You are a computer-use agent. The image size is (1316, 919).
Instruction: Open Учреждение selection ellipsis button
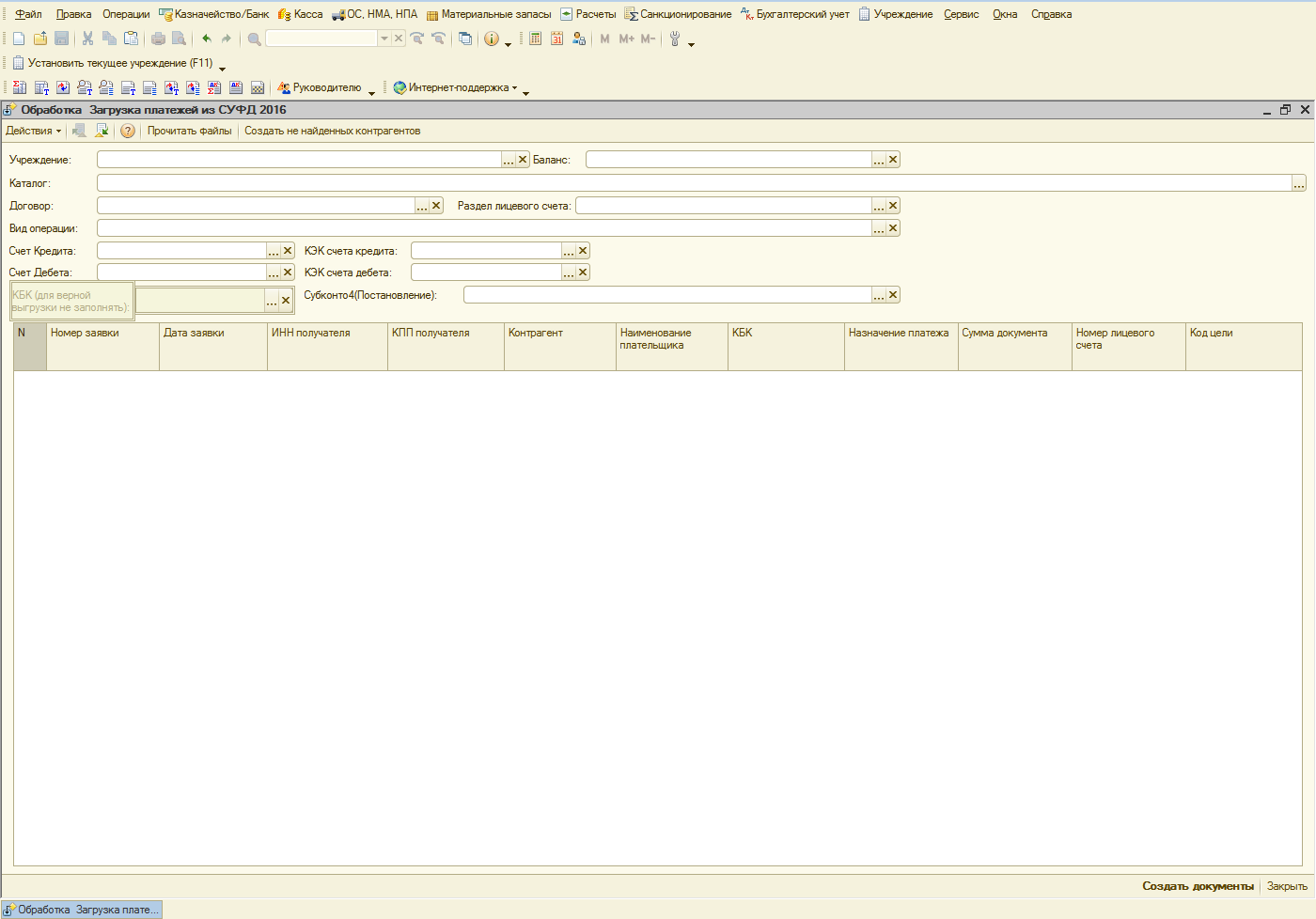[509, 160]
